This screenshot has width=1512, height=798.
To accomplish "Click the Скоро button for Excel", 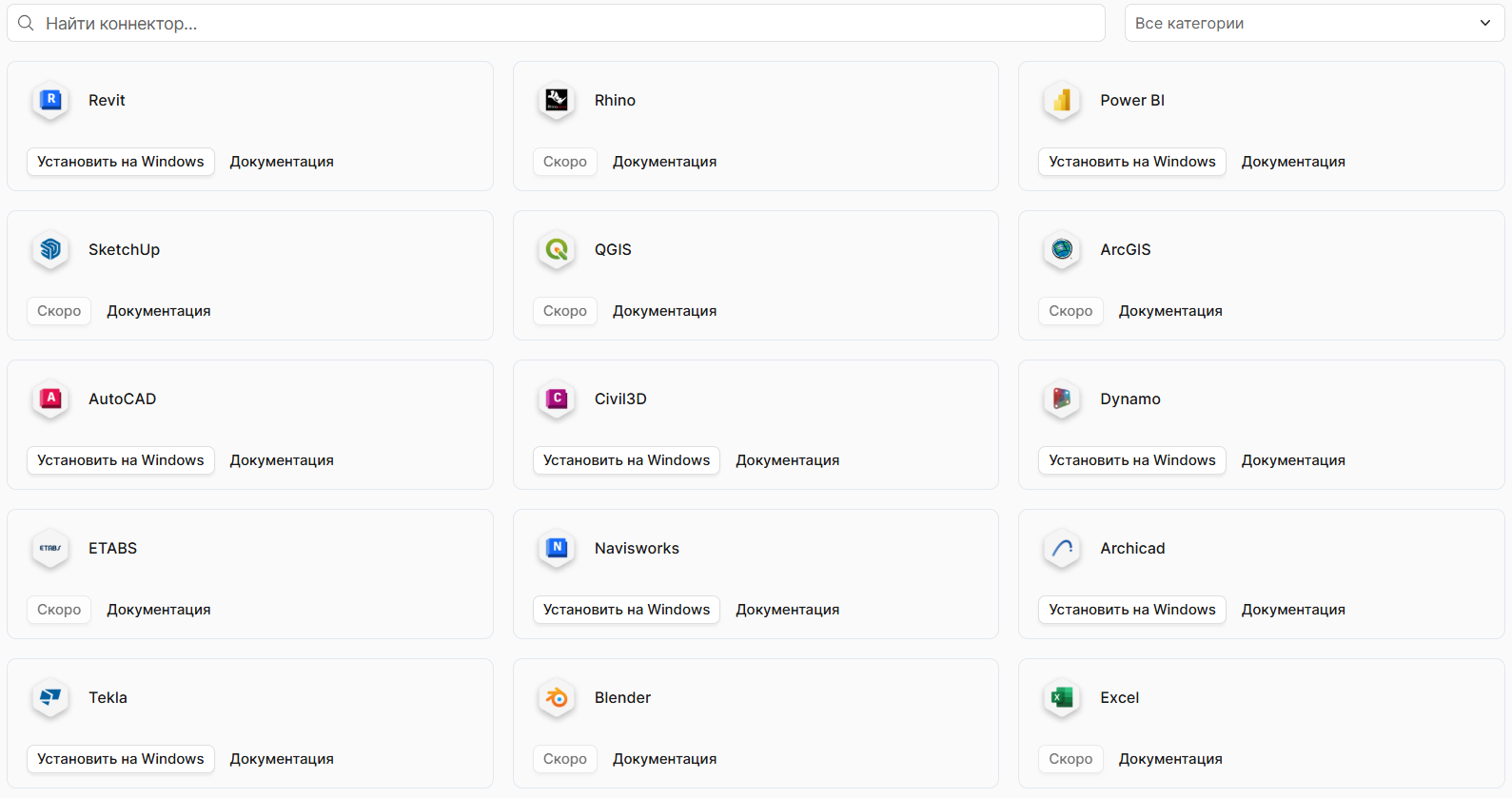I will click(x=1070, y=759).
